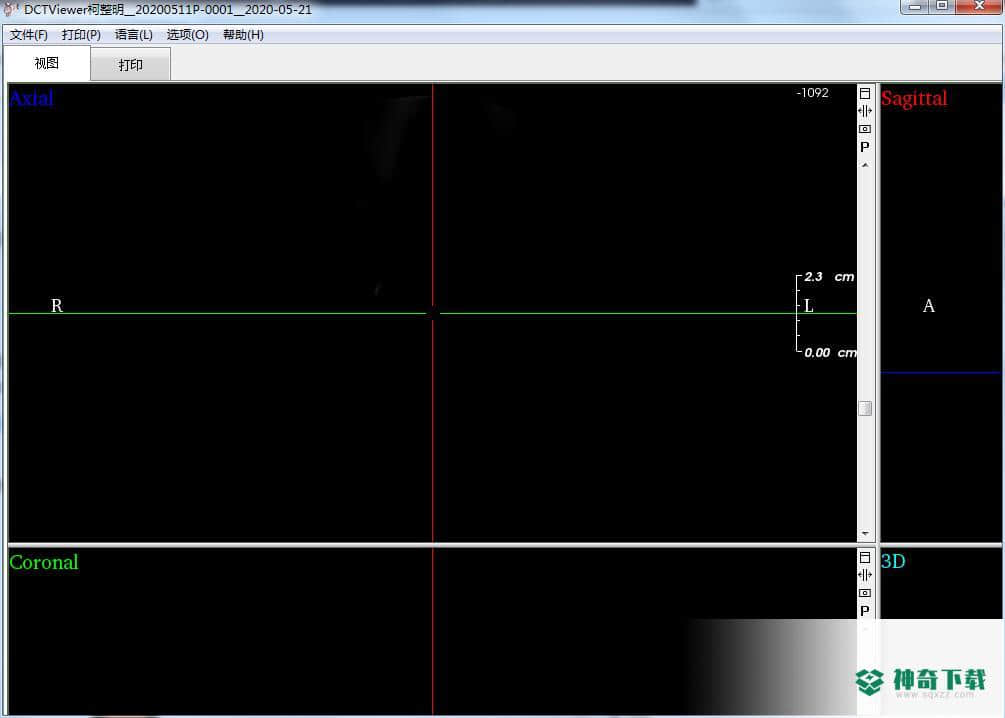Click the -1092 value in Axial view

[812, 93]
